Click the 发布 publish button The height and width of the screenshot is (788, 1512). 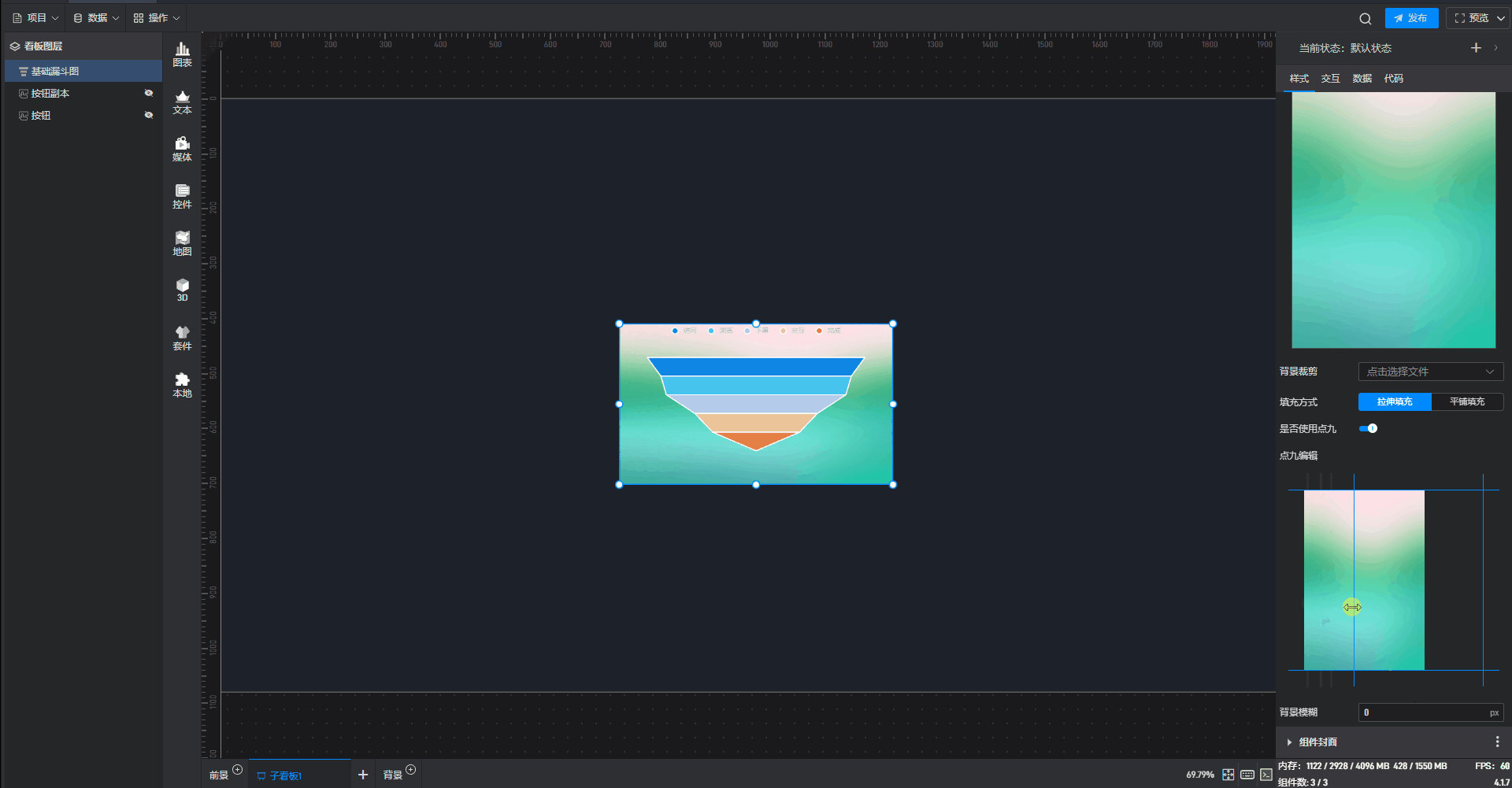coord(1411,18)
